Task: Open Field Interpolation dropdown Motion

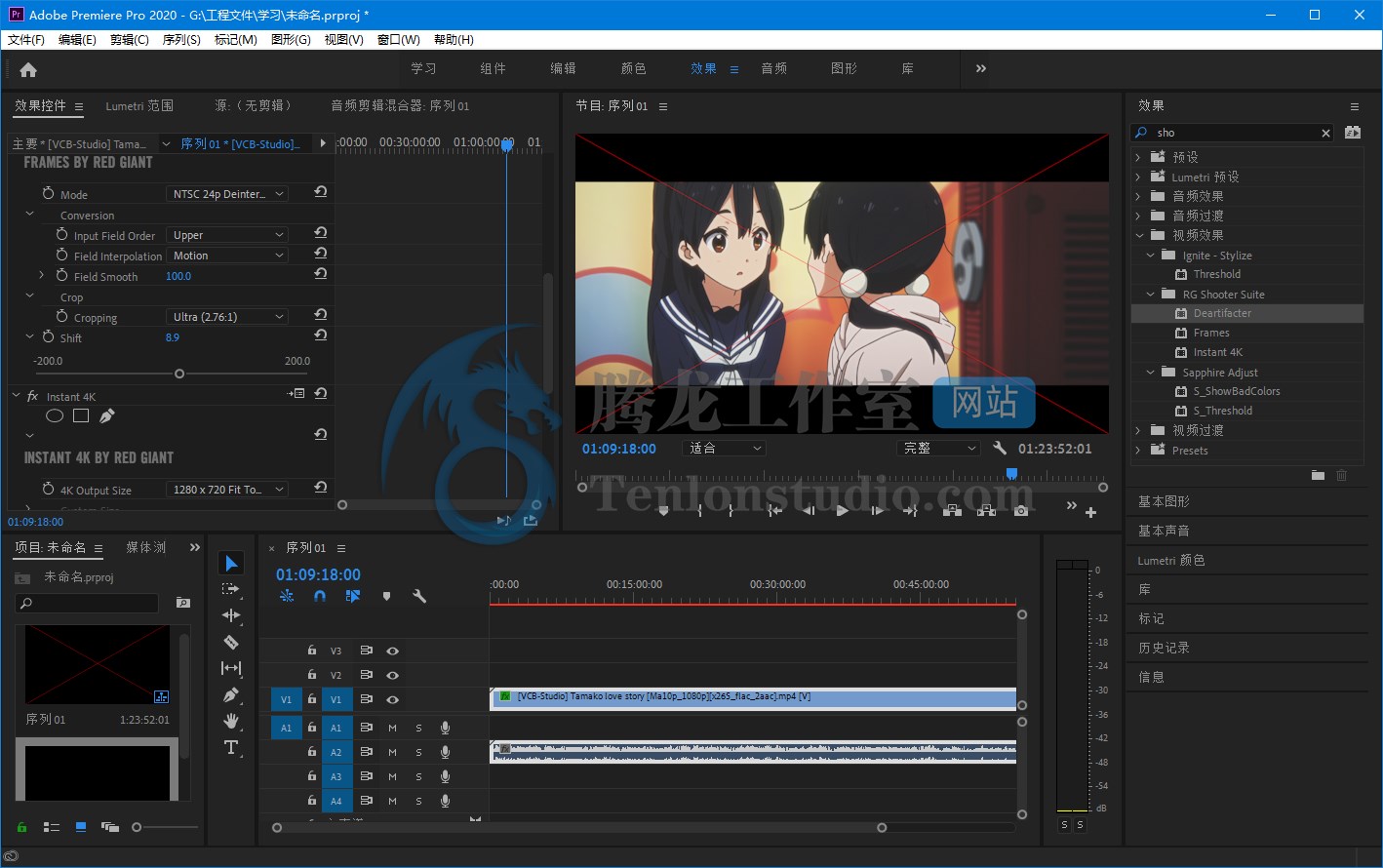Action: coord(226,256)
